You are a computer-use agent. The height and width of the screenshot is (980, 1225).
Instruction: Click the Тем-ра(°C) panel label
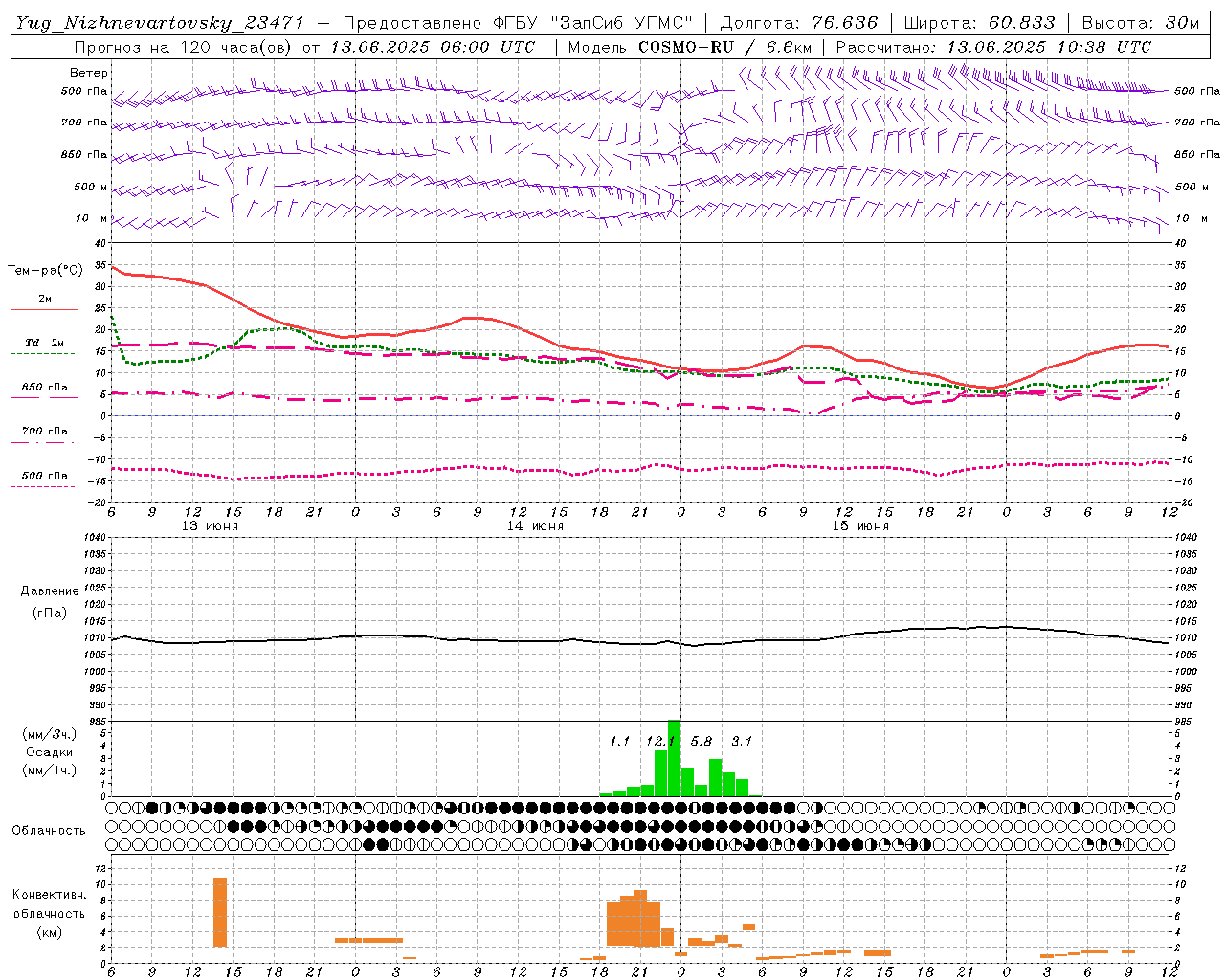[x=45, y=271]
